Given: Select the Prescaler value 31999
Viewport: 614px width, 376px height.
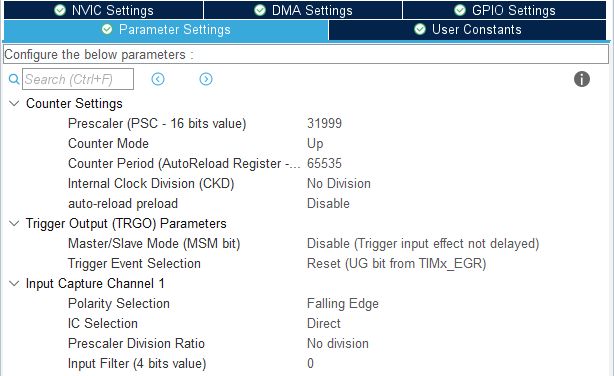Looking at the screenshot, I should (324, 123).
